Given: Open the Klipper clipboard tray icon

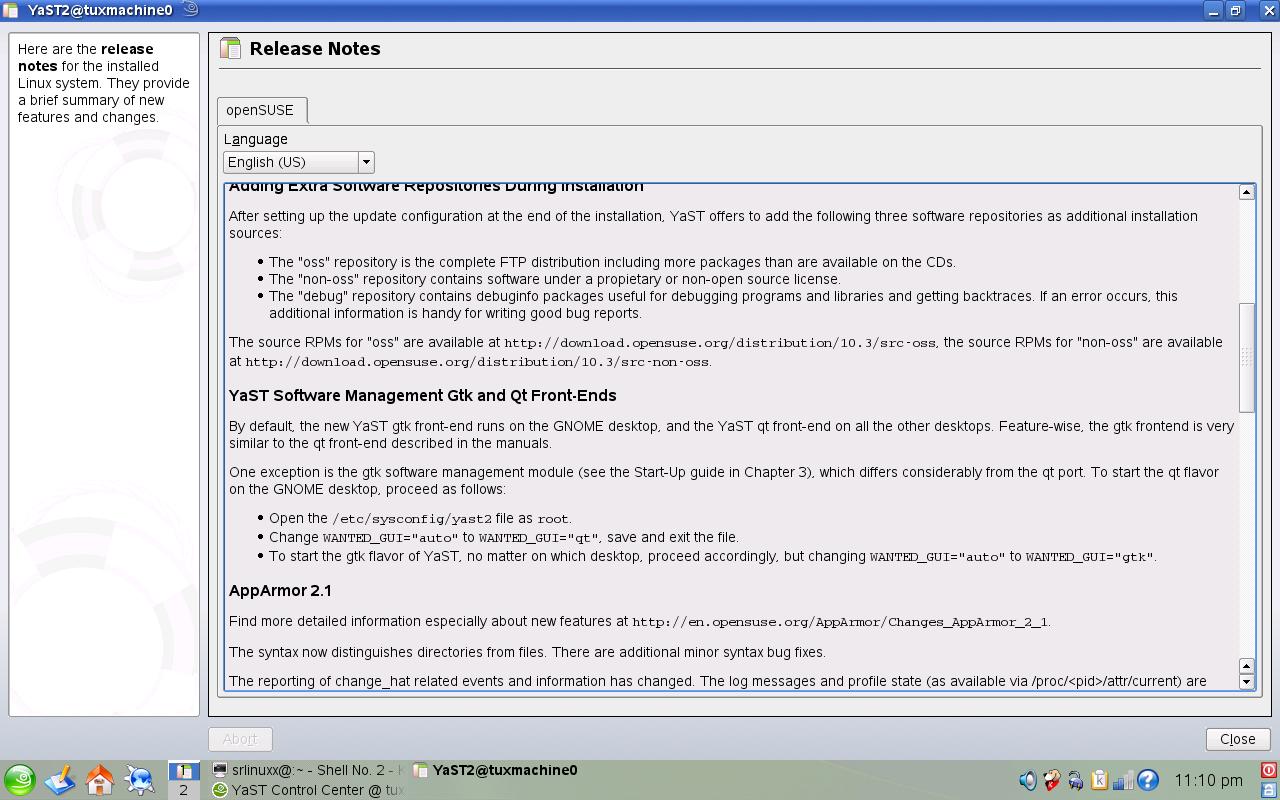Looking at the screenshot, I should pyautogui.click(x=1099, y=780).
